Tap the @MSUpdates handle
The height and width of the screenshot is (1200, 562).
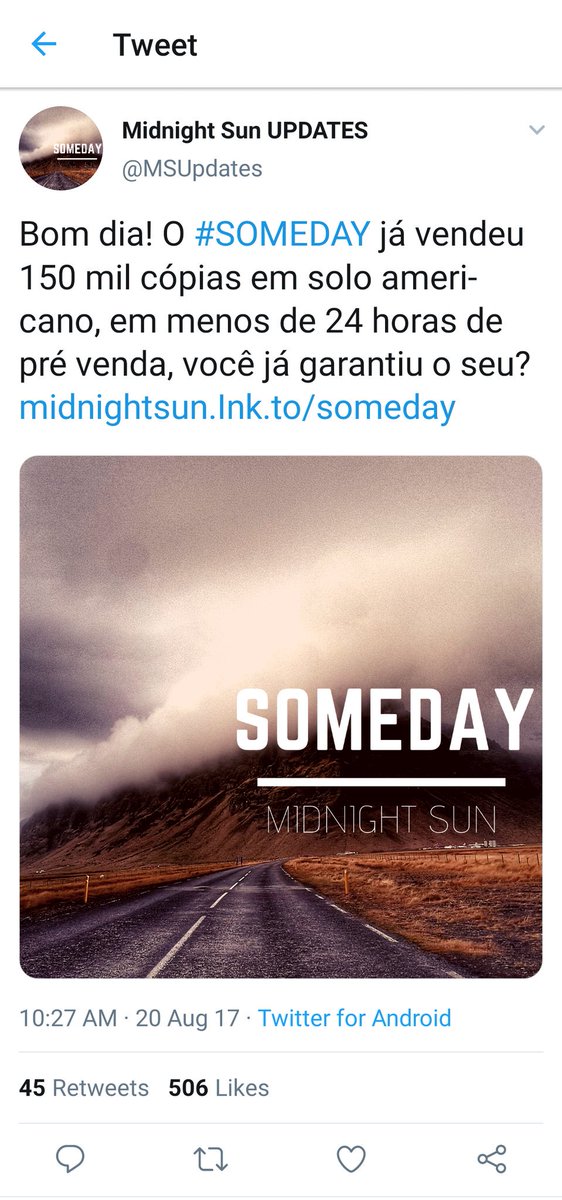point(192,169)
